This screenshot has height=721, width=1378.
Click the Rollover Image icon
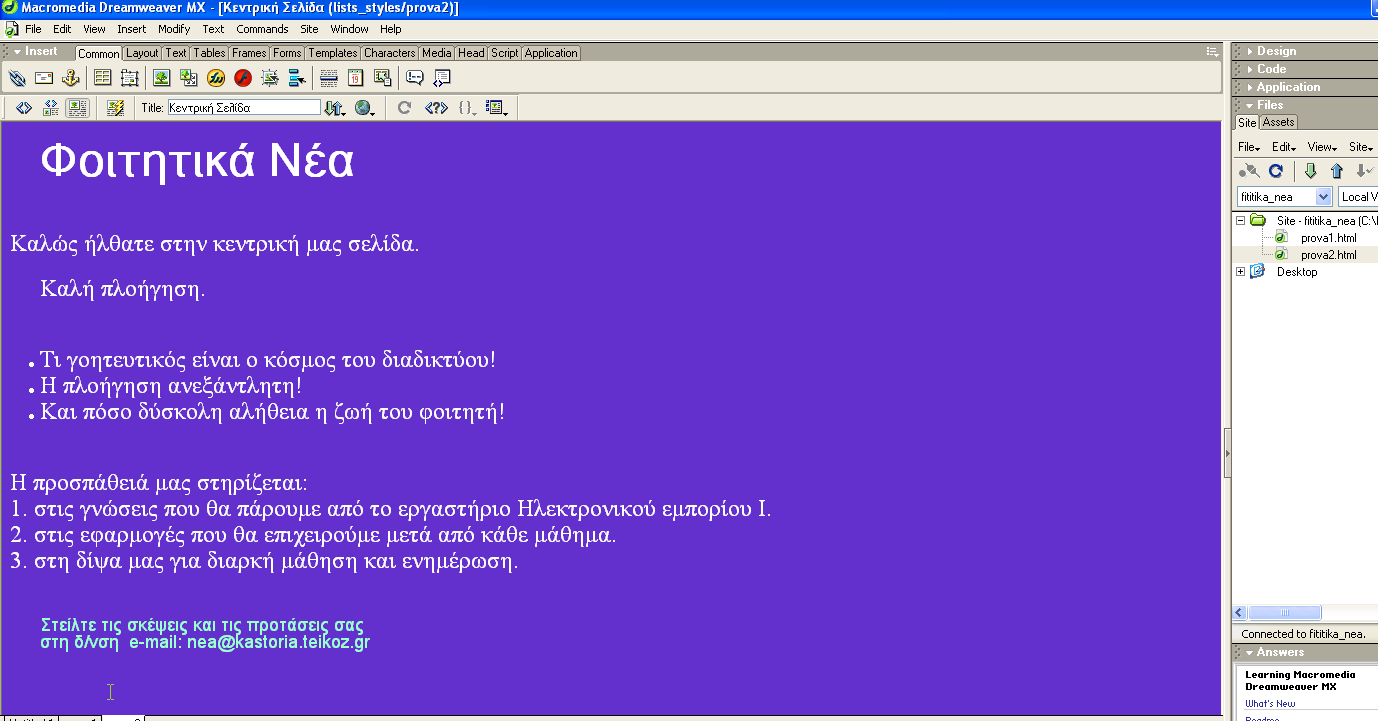click(269, 77)
